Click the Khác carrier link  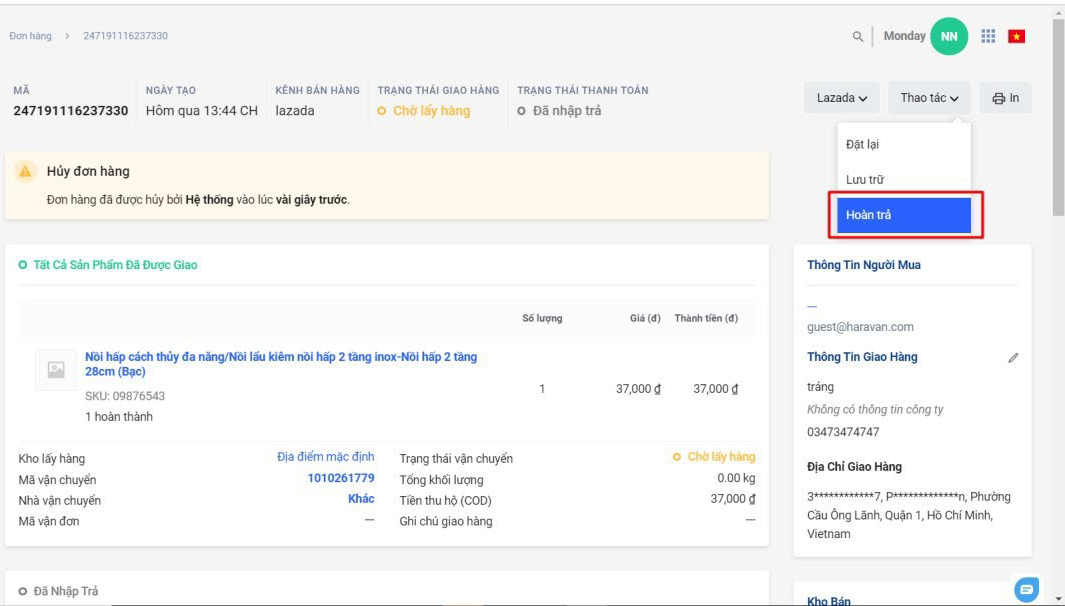pos(361,499)
